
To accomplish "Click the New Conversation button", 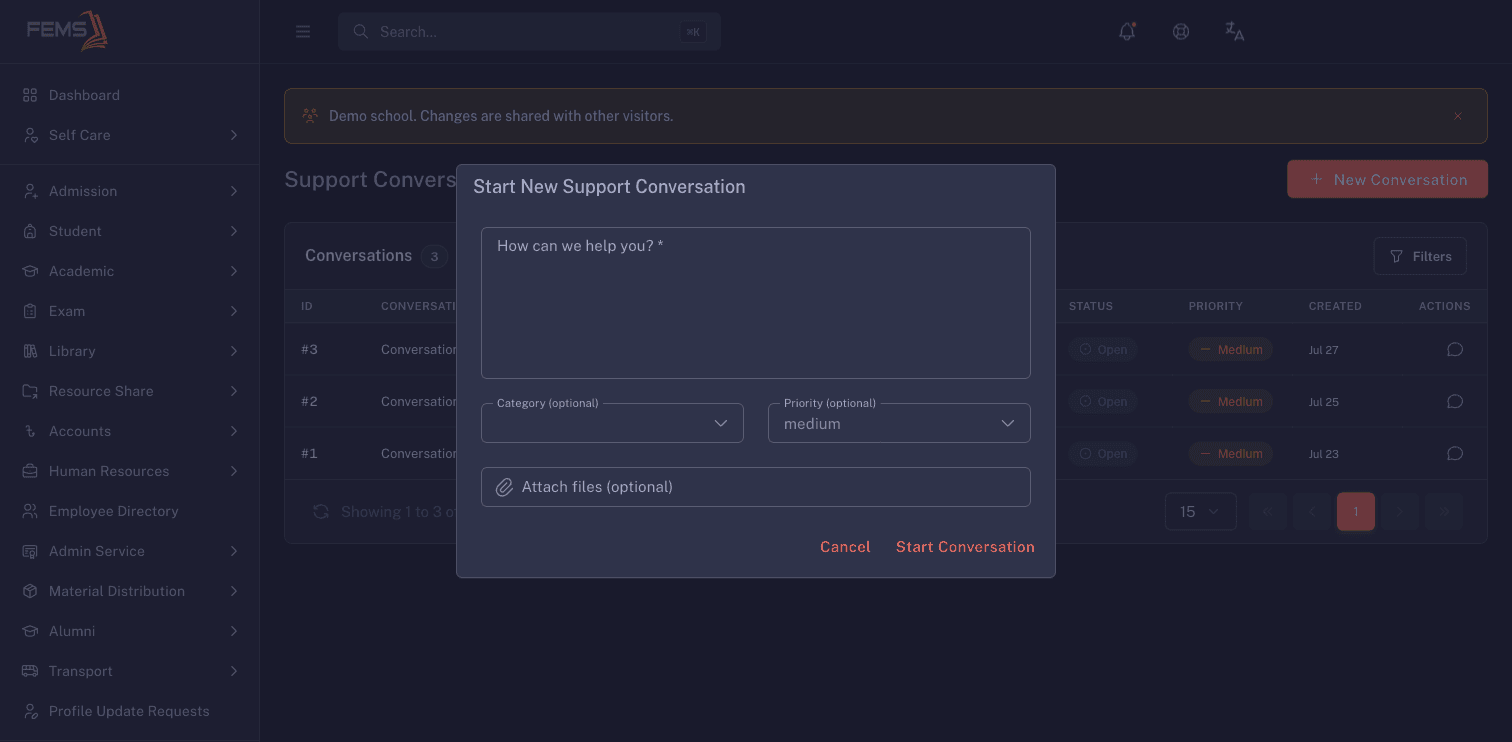I will coord(1387,179).
